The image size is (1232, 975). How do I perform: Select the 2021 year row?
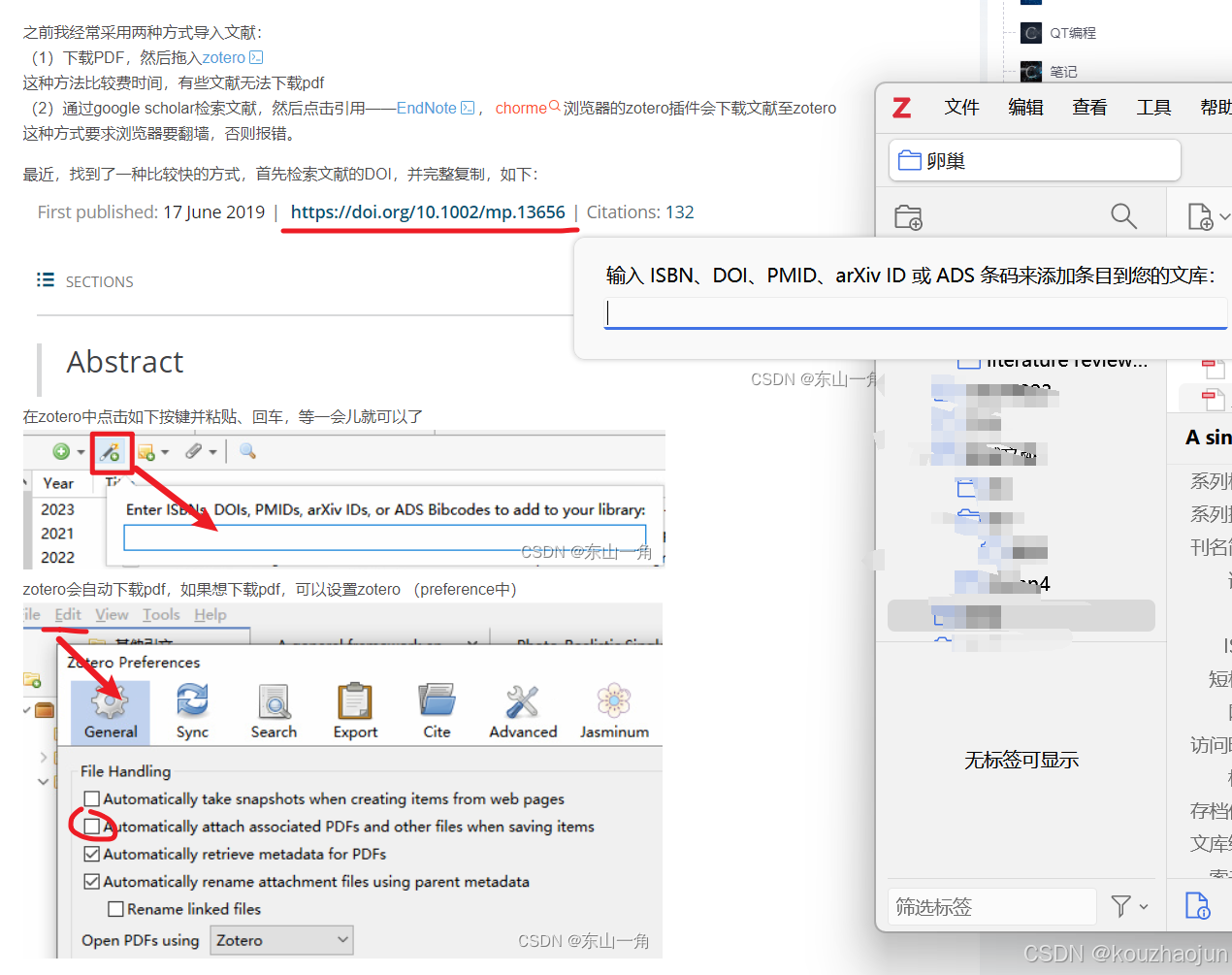tap(57, 534)
